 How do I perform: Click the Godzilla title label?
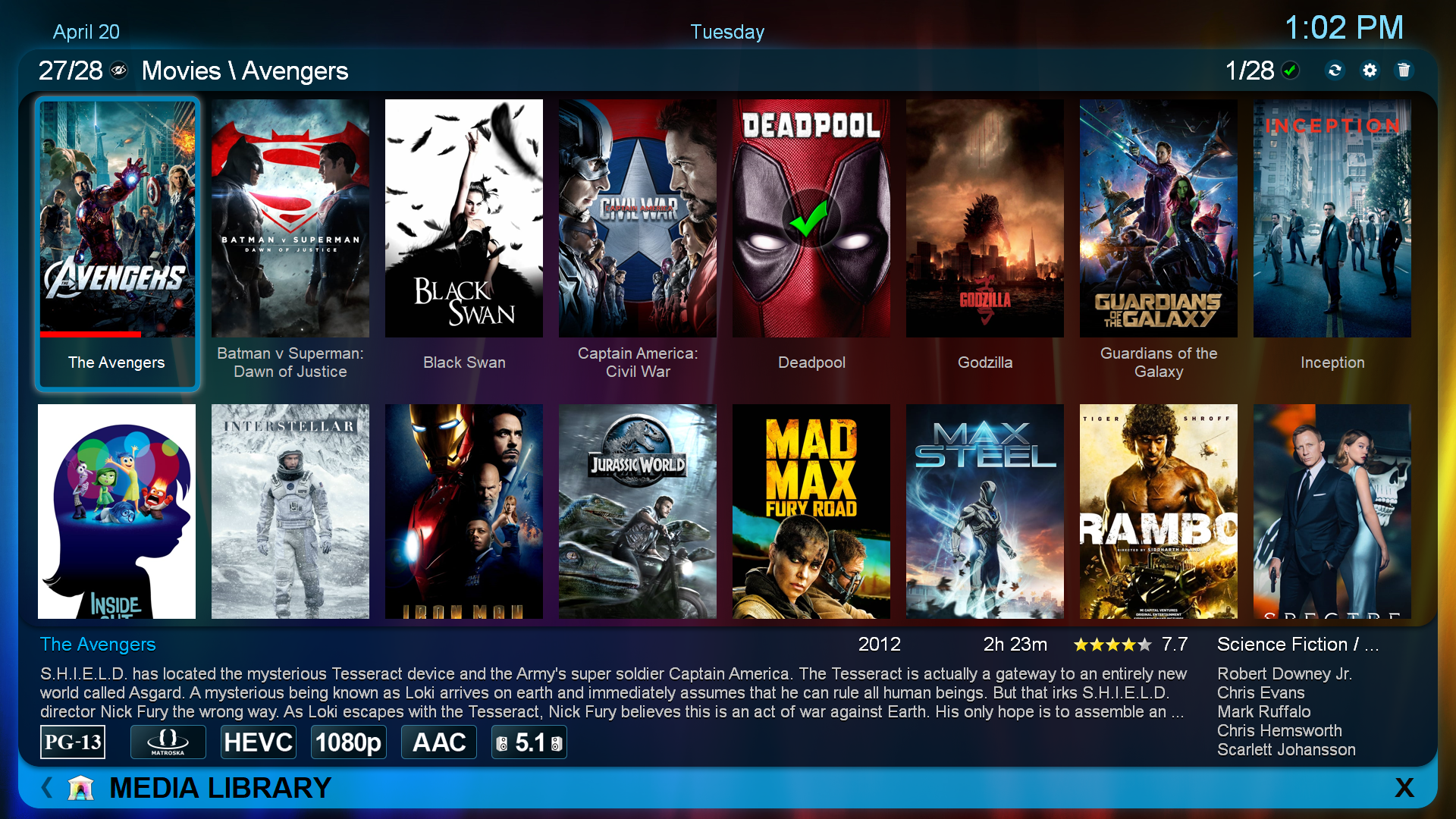click(985, 362)
